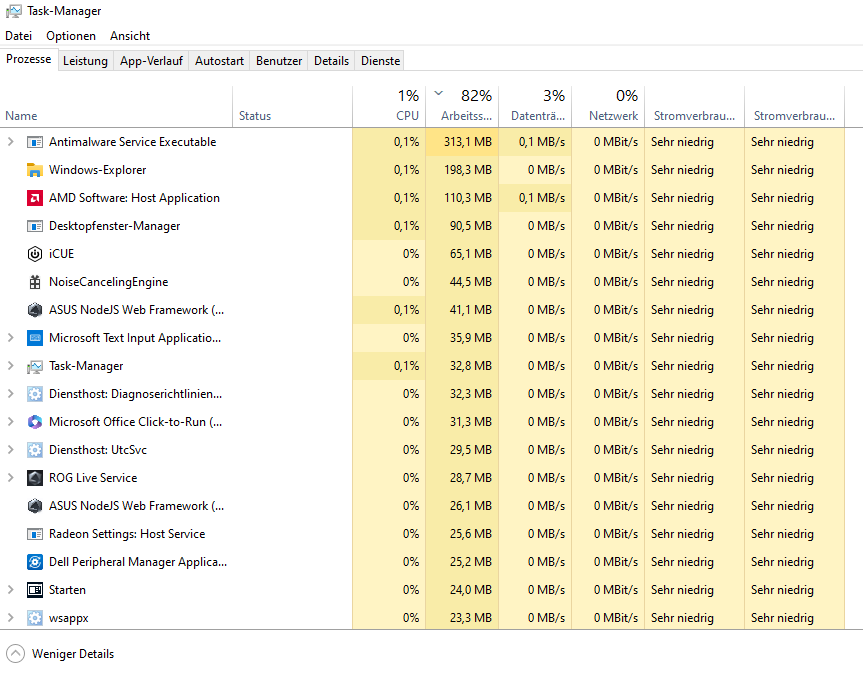Expand the Antimalware Service Executable group

tap(10, 142)
